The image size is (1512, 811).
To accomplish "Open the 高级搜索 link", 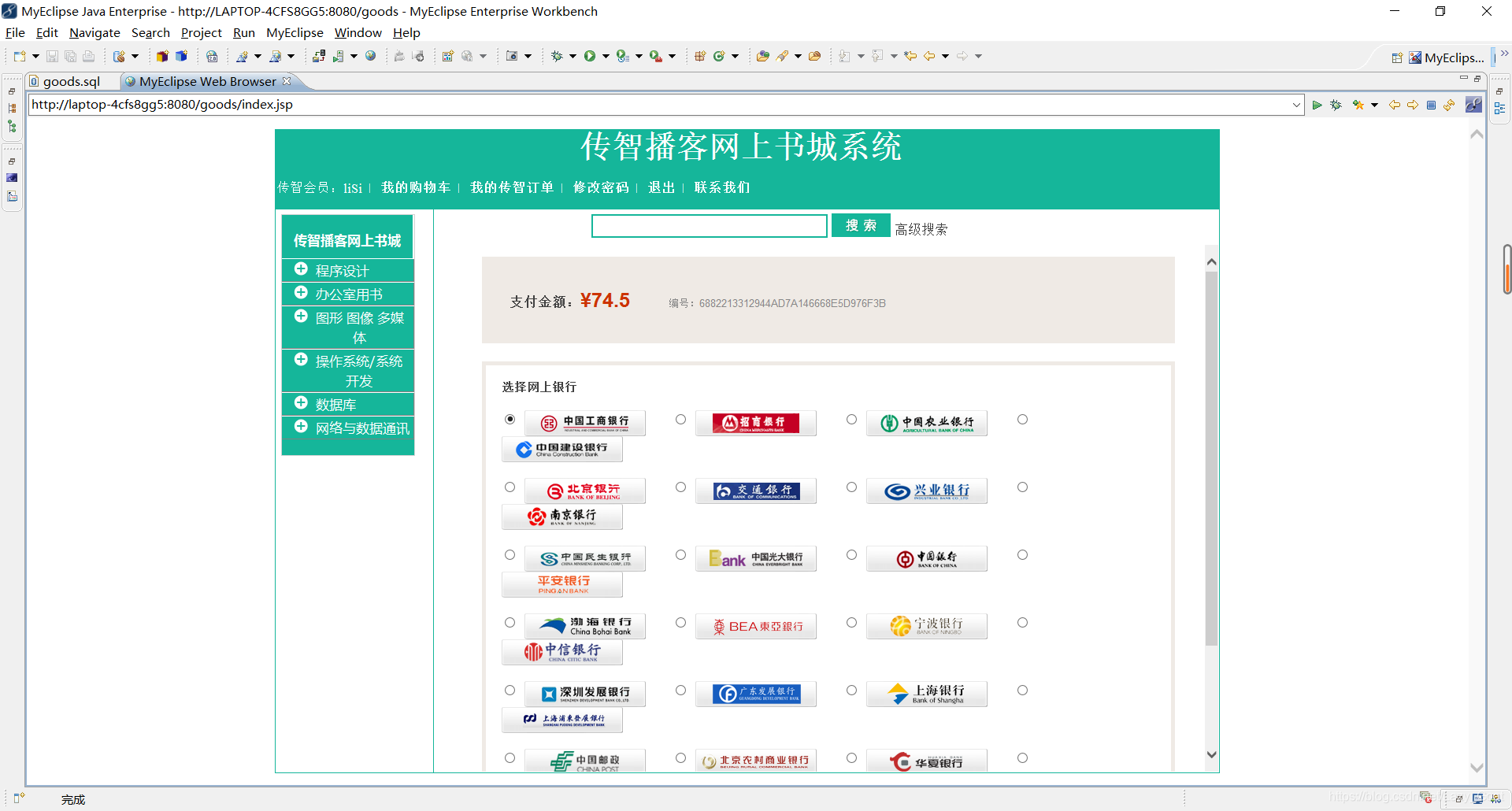I will point(920,228).
